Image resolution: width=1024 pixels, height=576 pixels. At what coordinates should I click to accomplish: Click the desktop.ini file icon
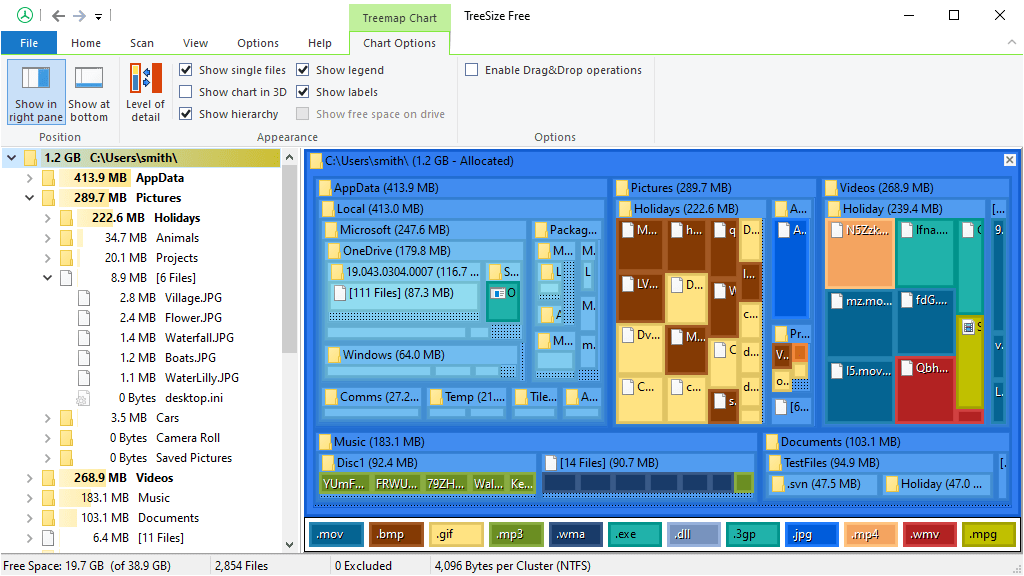click(x=84, y=398)
